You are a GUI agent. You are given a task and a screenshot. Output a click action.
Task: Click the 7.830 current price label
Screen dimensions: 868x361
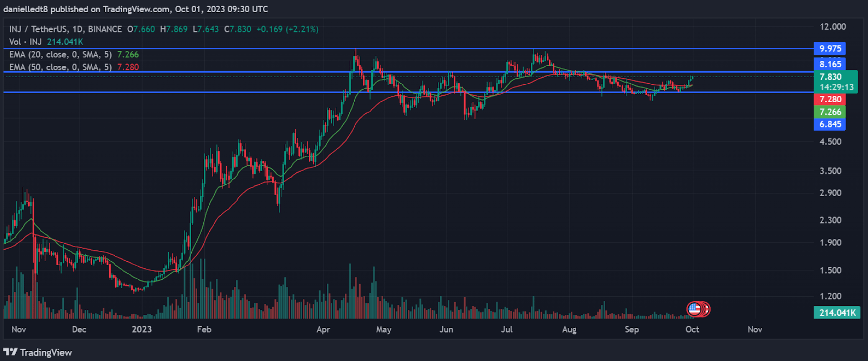830,77
